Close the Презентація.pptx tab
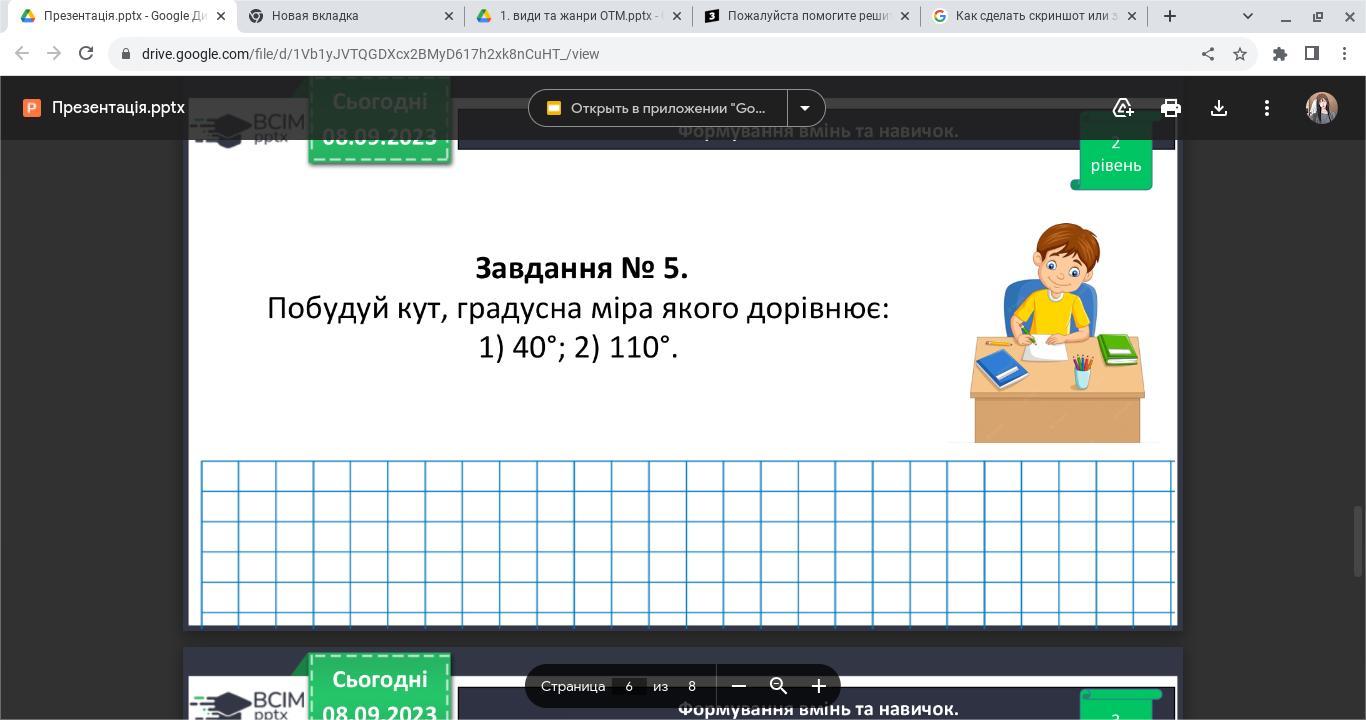Viewport: 1366px width, 720px height. (x=221, y=16)
